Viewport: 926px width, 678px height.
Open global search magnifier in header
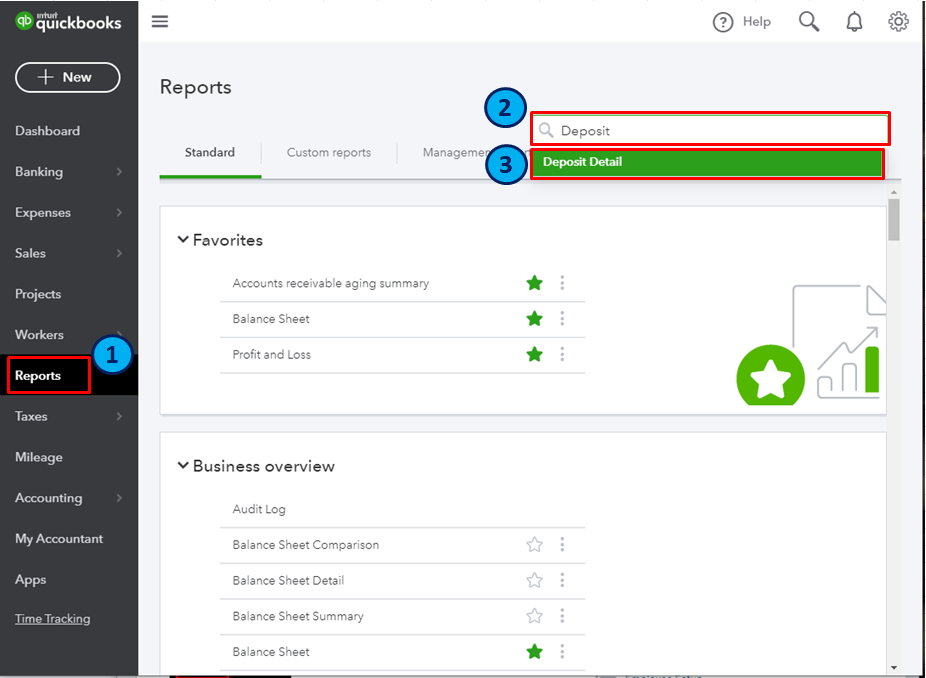pos(809,22)
